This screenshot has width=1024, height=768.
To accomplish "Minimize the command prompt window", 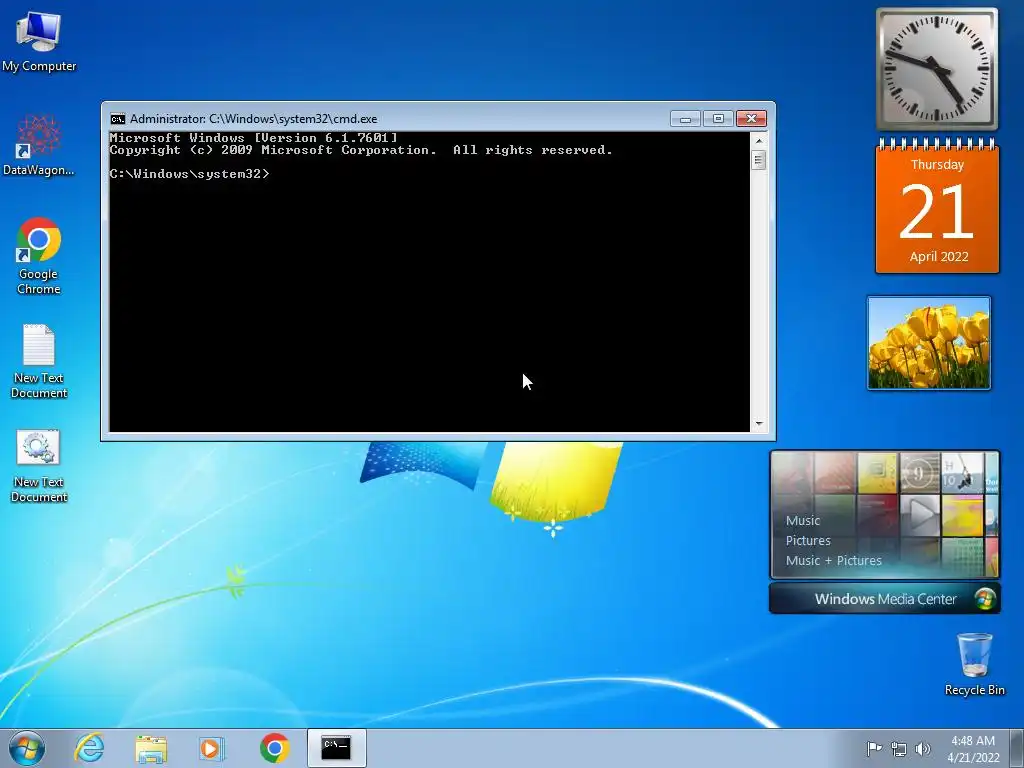I will coord(685,119).
